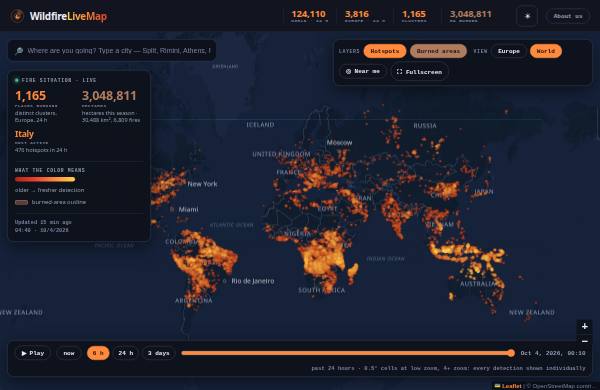Click the ARGENTINA map label
Image resolution: width=600 pixels, height=390 pixels.
pos(194,301)
